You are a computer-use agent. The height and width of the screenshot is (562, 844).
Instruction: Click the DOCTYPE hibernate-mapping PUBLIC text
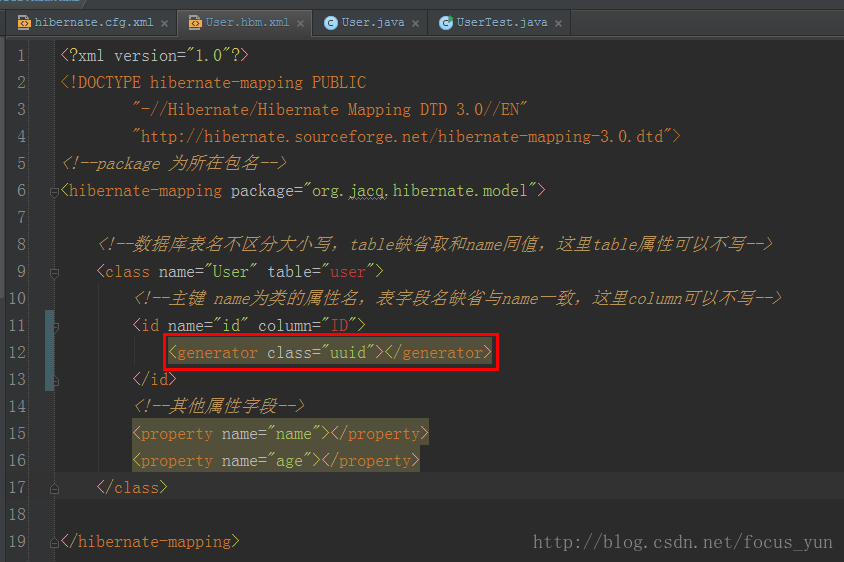(213, 82)
